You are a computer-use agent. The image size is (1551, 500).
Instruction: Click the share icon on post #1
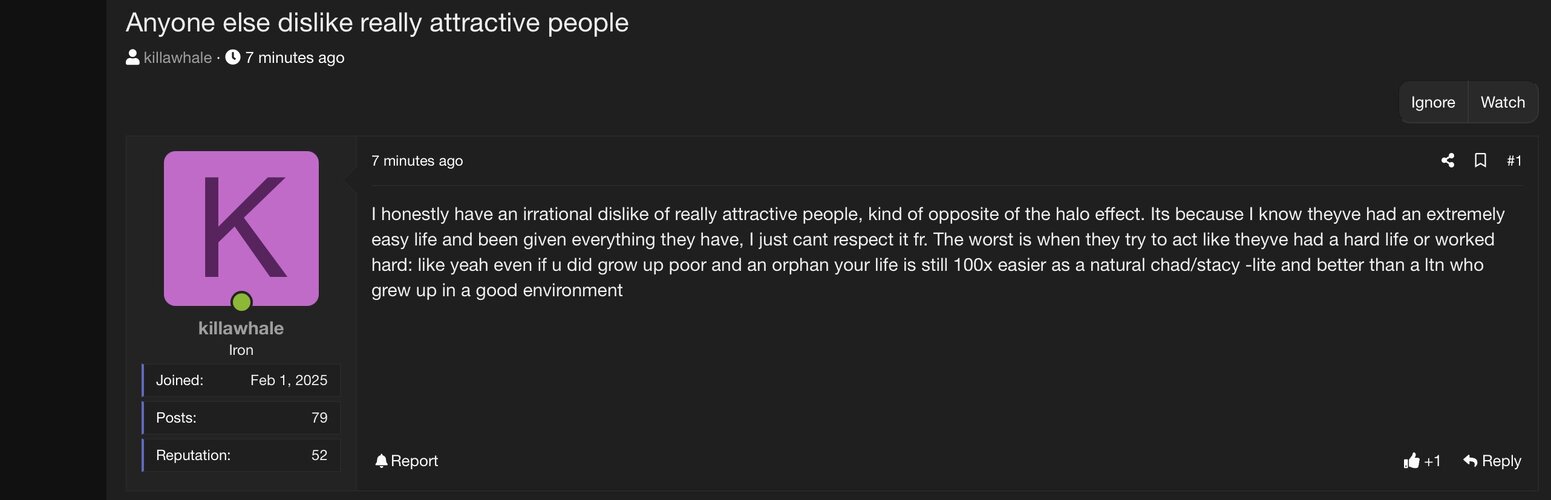[1447, 160]
